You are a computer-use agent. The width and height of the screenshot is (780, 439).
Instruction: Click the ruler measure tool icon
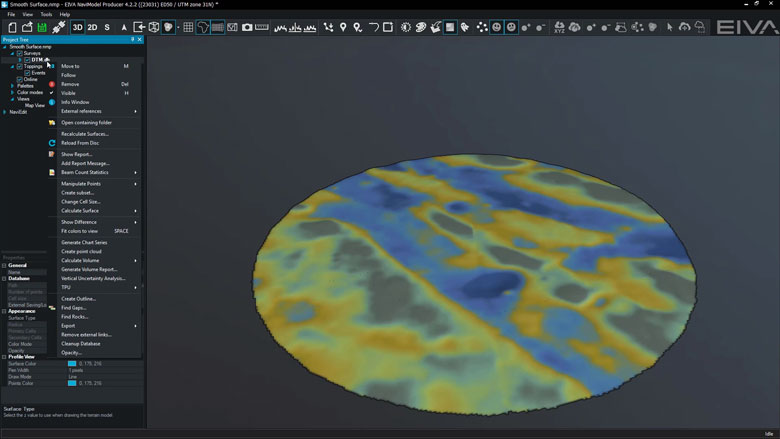pos(262,27)
